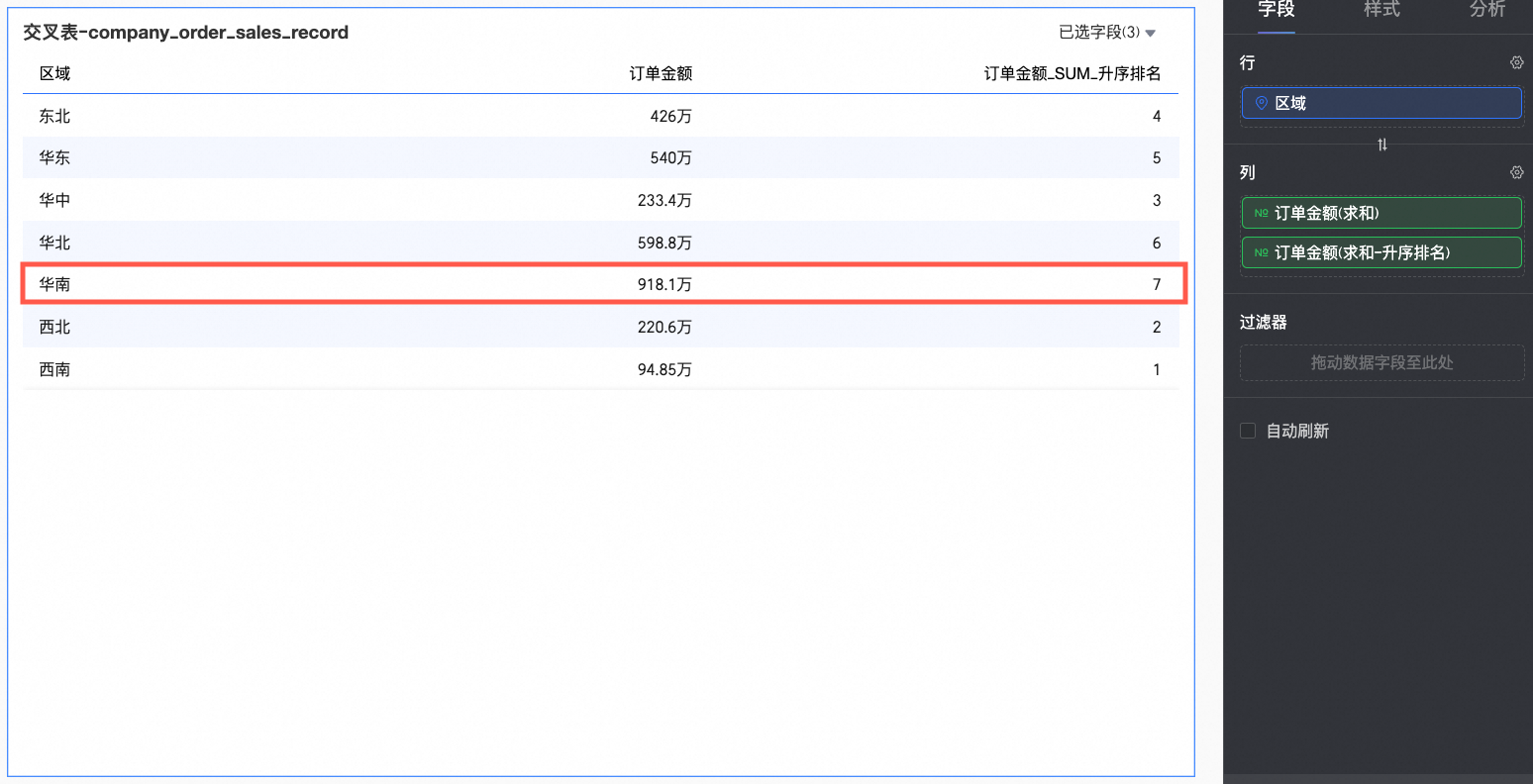Click the 233.4万 amount cell

pyautogui.click(x=664, y=200)
